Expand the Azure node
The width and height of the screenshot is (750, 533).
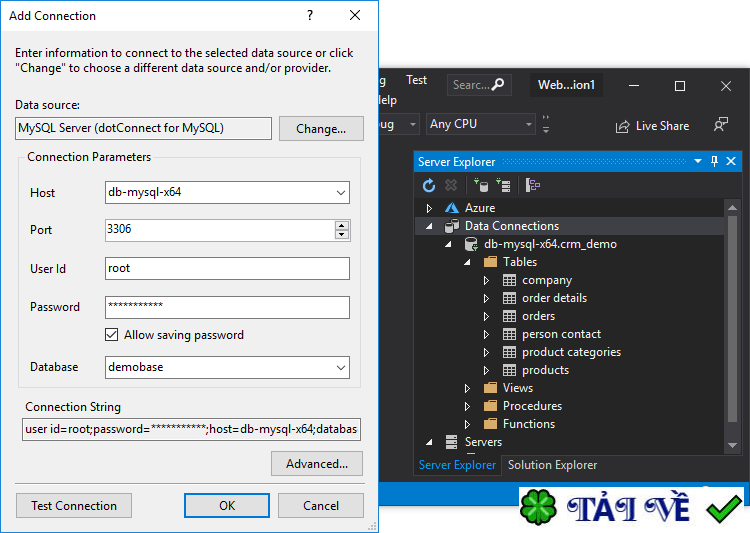tap(429, 208)
